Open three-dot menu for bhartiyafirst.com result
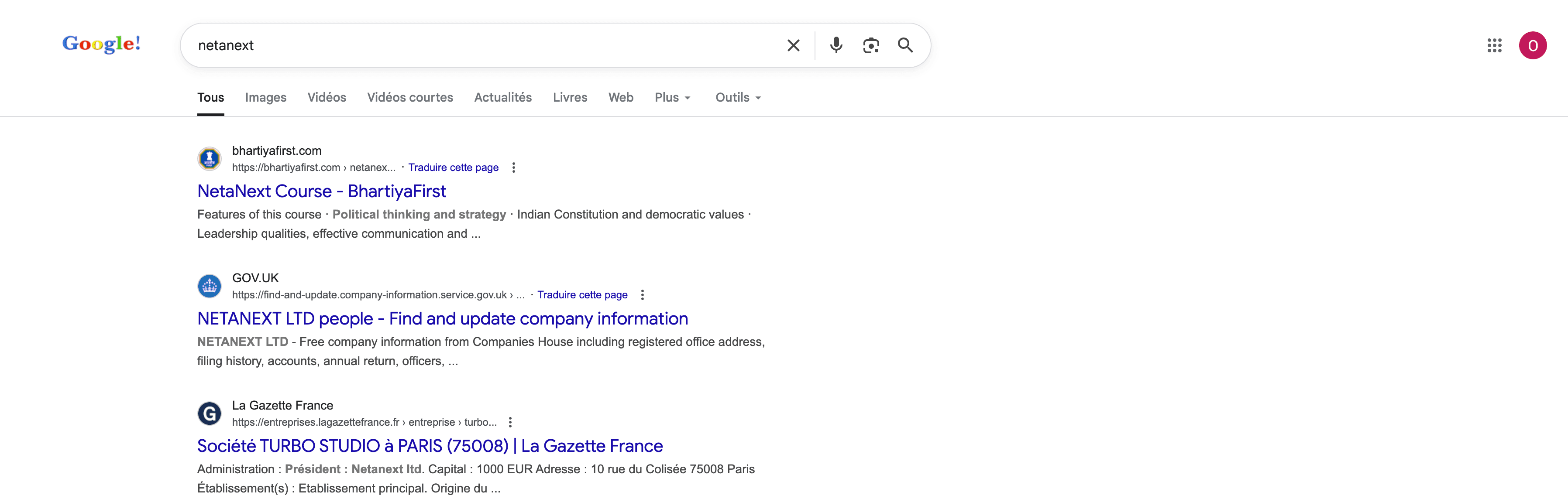The width and height of the screenshot is (1568, 499). click(514, 167)
